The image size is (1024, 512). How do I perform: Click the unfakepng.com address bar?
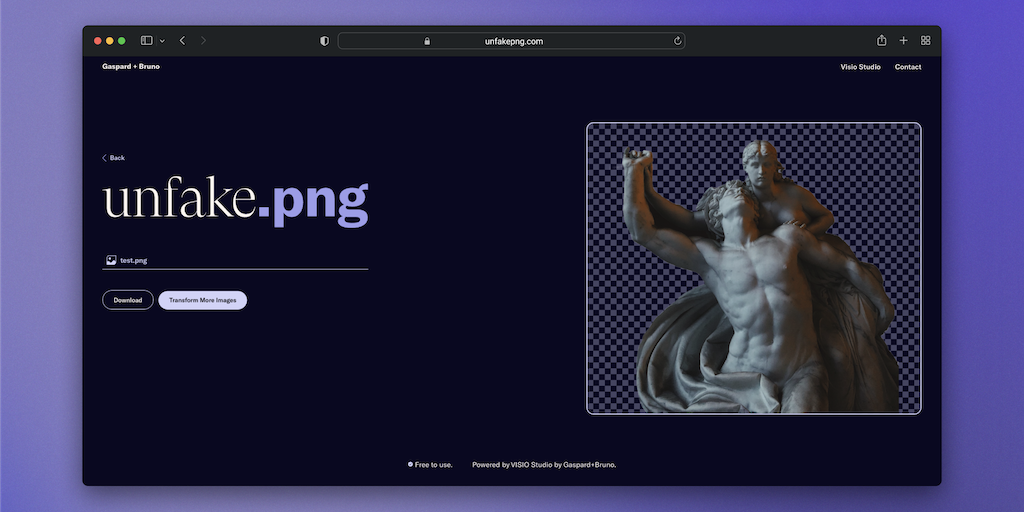tap(512, 41)
